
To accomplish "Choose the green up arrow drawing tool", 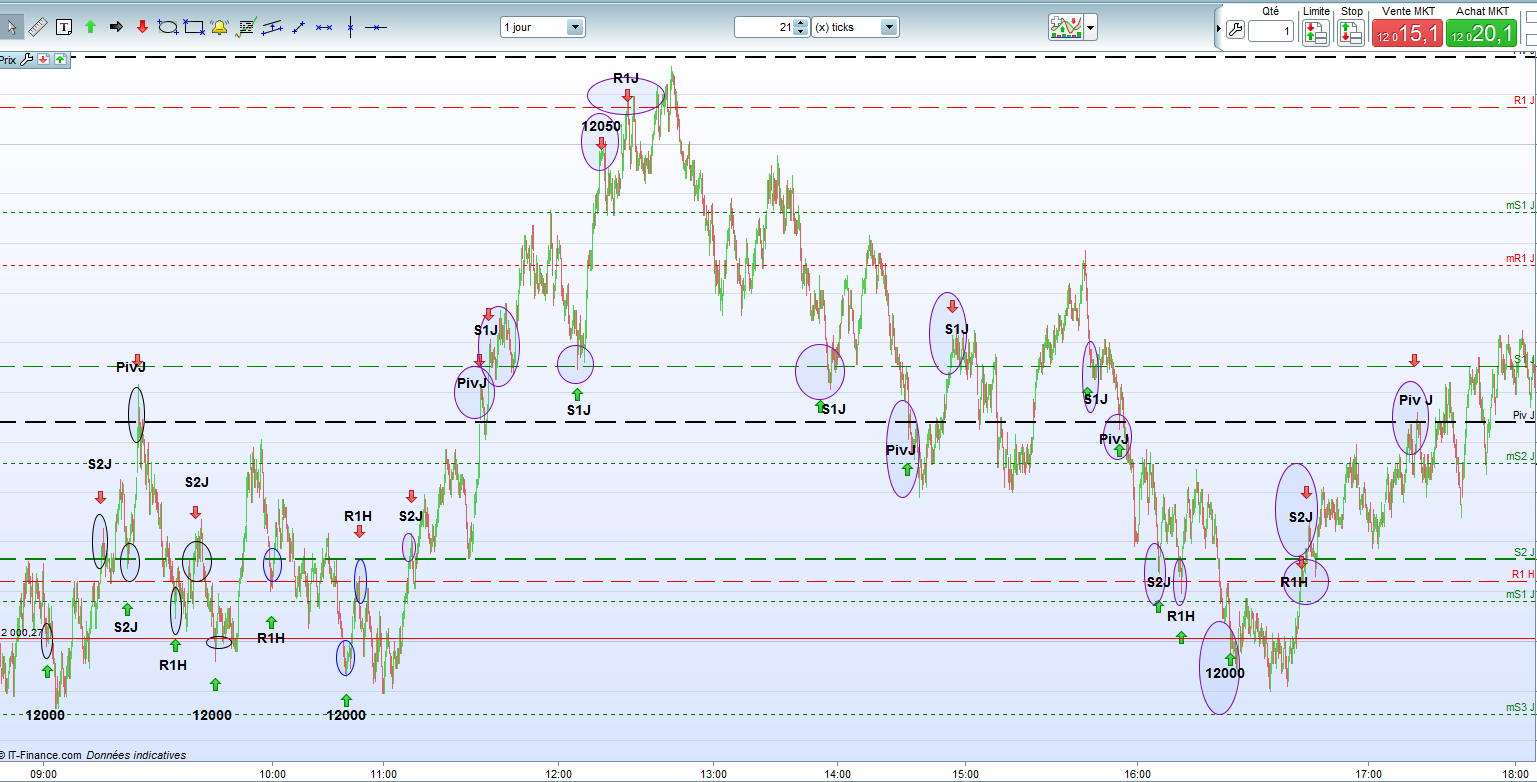I will pos(90,27).
